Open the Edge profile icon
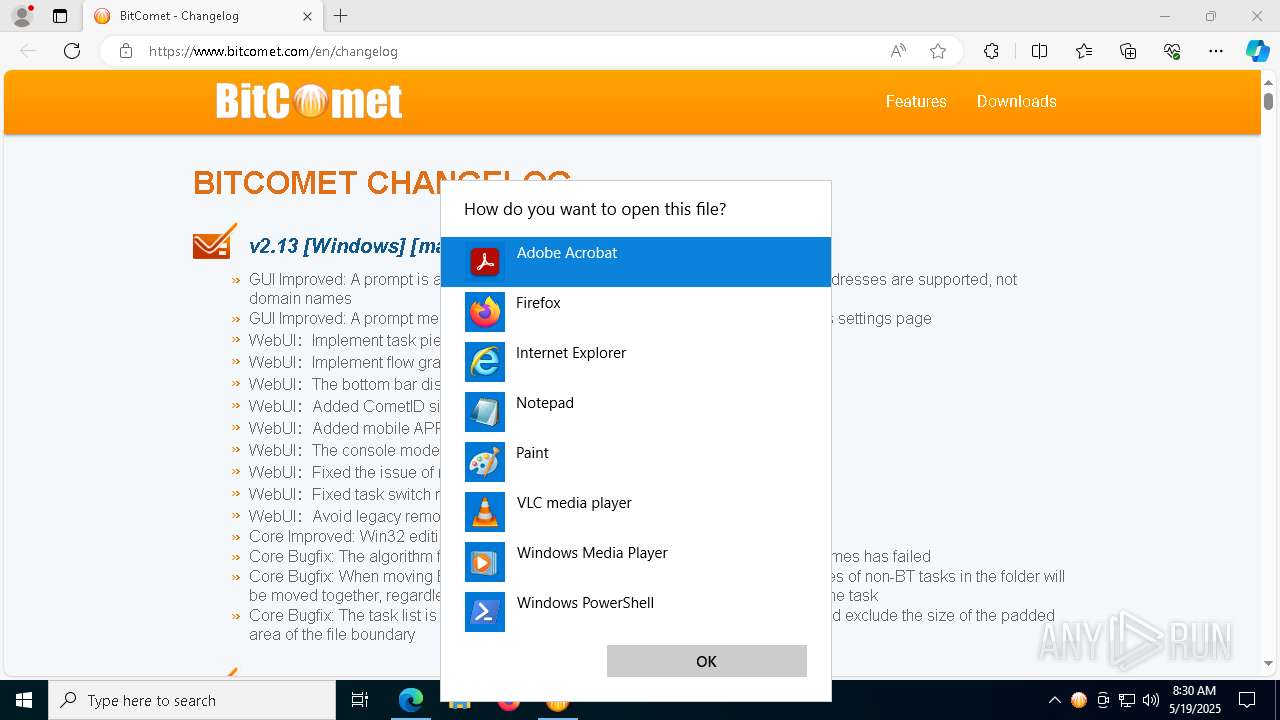Screen dimensions: 1280x720 [22, 16]
